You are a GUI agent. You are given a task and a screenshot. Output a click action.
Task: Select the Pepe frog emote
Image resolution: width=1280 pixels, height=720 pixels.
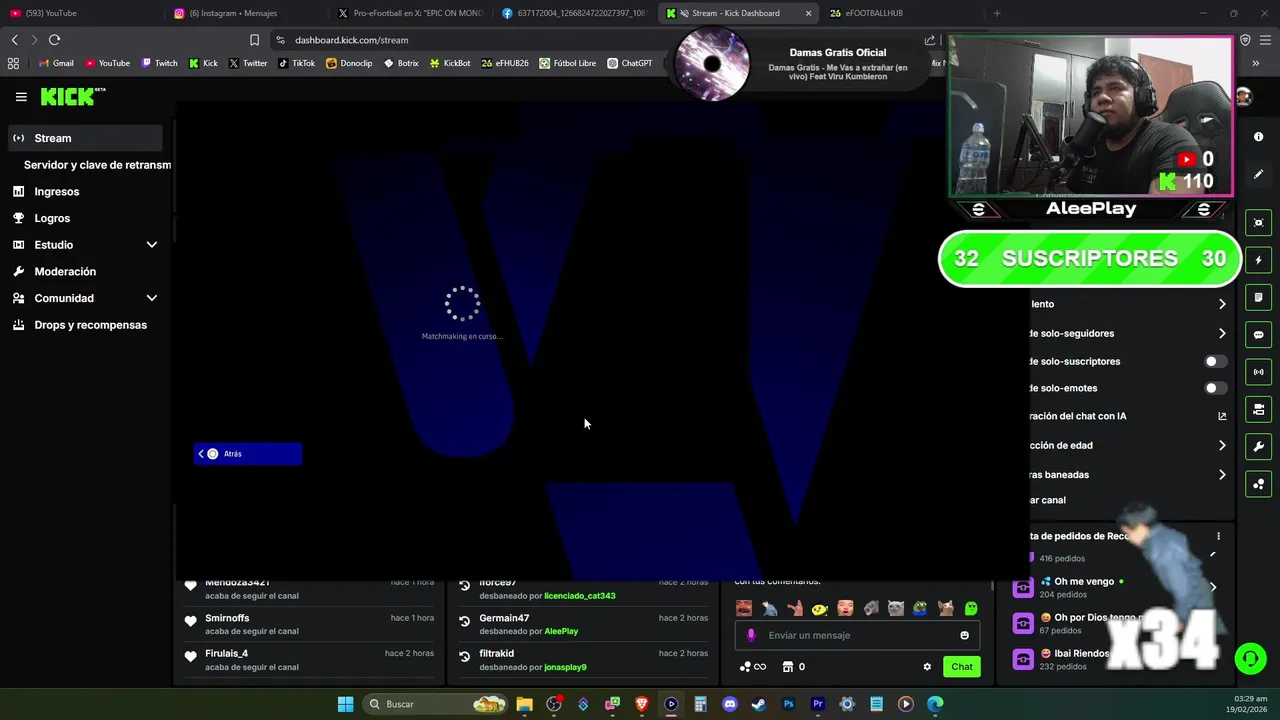[x=920, y=608]
